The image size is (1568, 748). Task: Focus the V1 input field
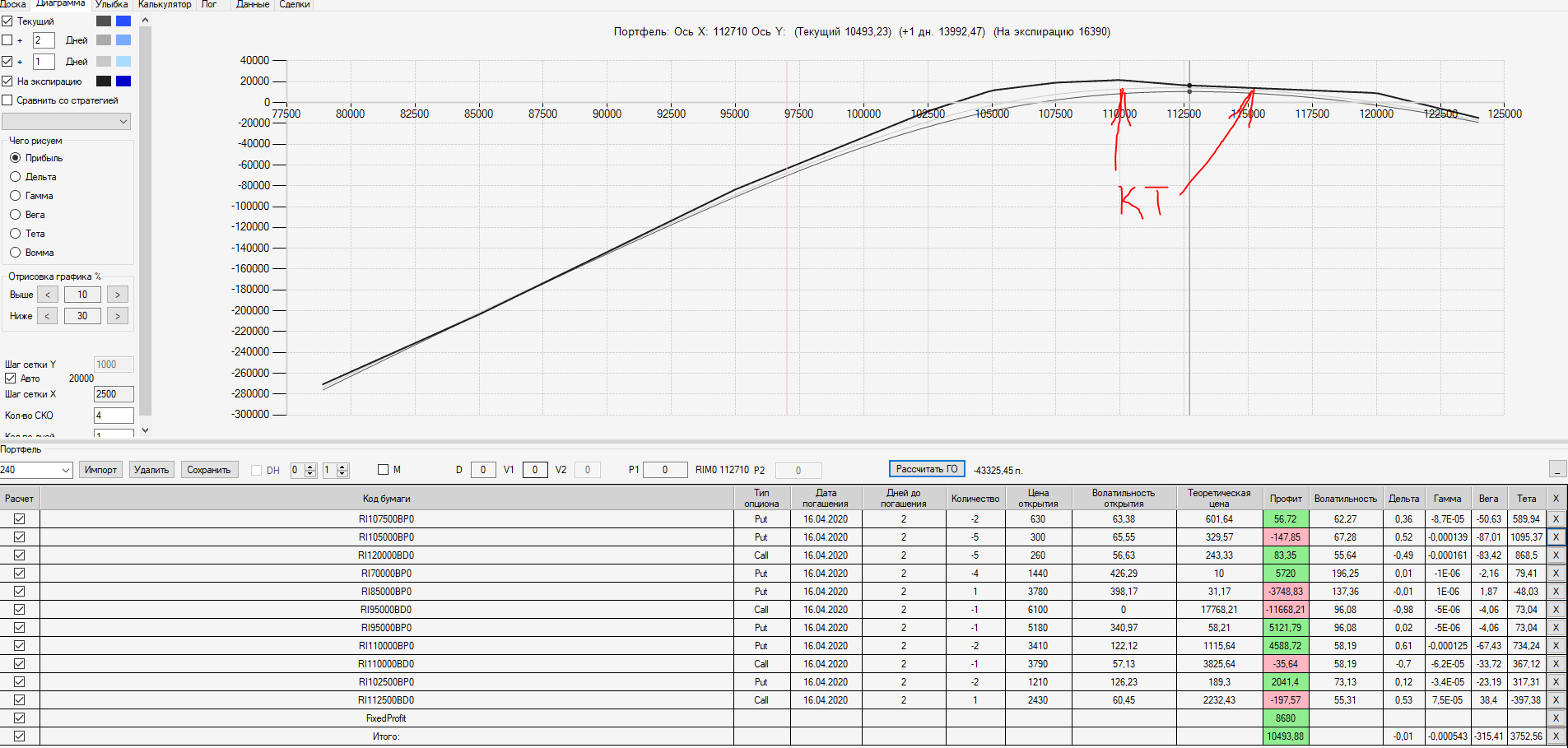point(535,470)
